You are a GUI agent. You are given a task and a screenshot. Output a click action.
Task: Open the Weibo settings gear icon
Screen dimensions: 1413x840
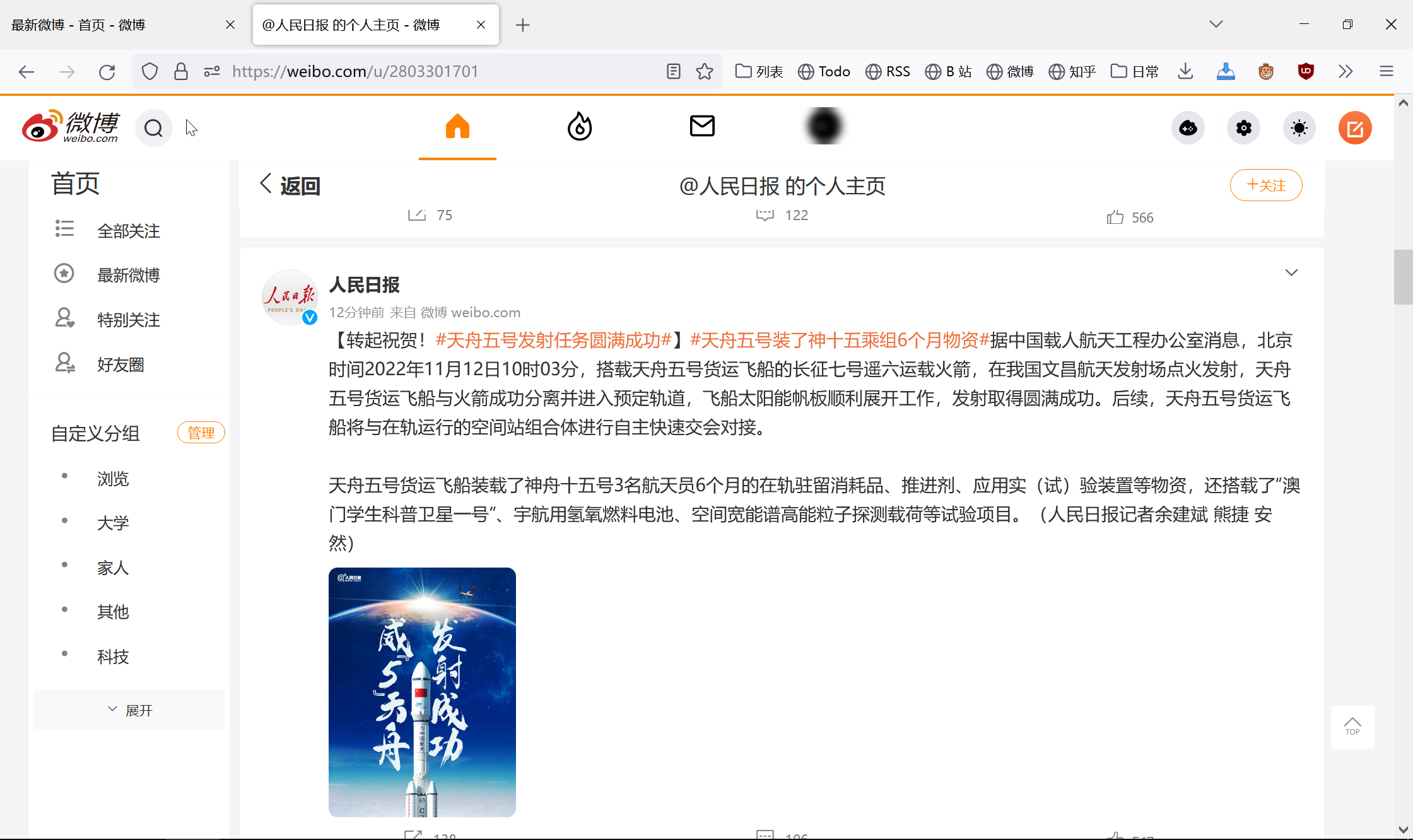[x=1243, y=127]
